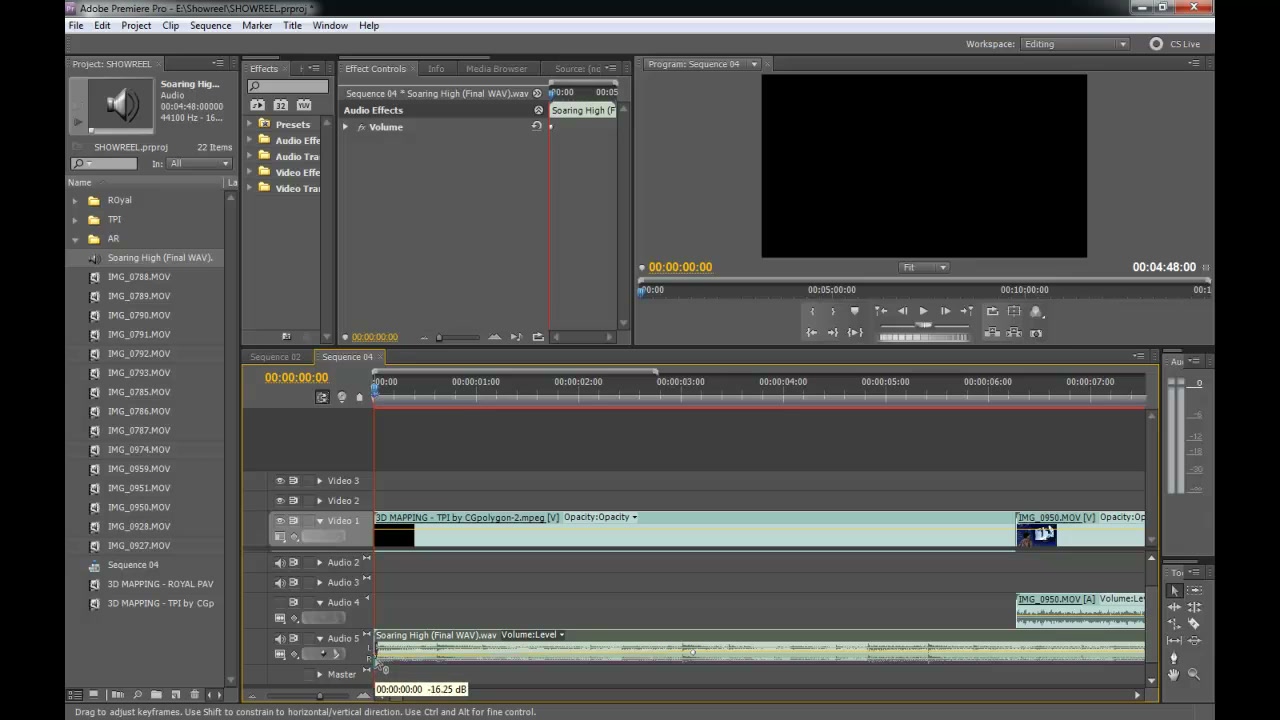Open the Workspace Editing dropdown
1280x720 pixels.
[x=1076, y=44]
